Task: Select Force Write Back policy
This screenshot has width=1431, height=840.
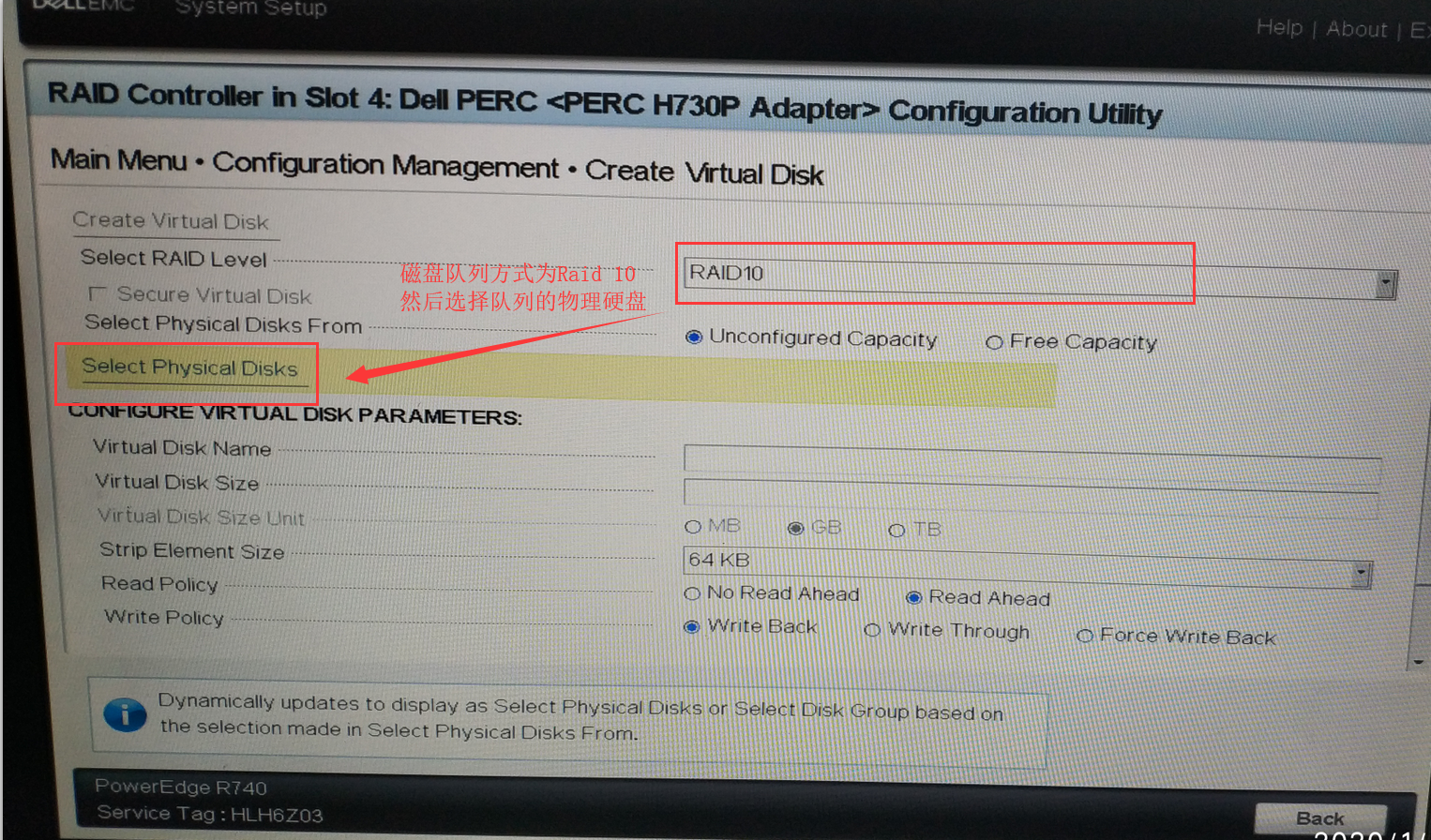Action: [1085, 636]
